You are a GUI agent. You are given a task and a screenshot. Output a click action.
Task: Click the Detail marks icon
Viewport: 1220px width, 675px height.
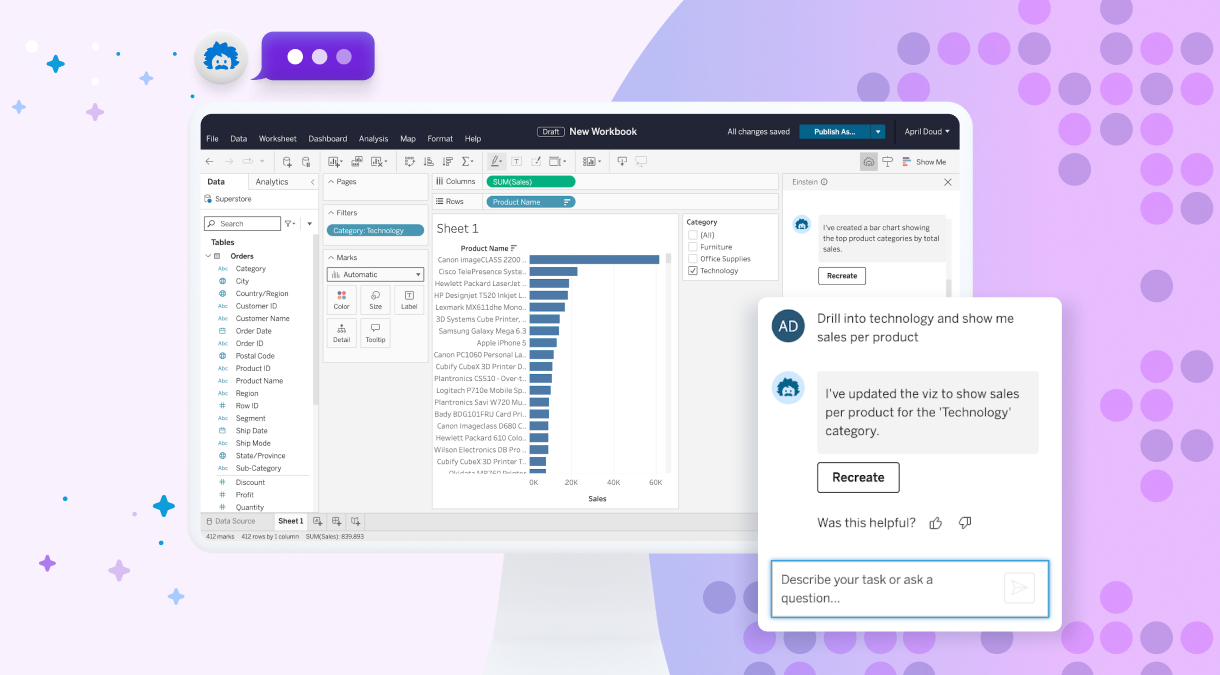point(342,332)
